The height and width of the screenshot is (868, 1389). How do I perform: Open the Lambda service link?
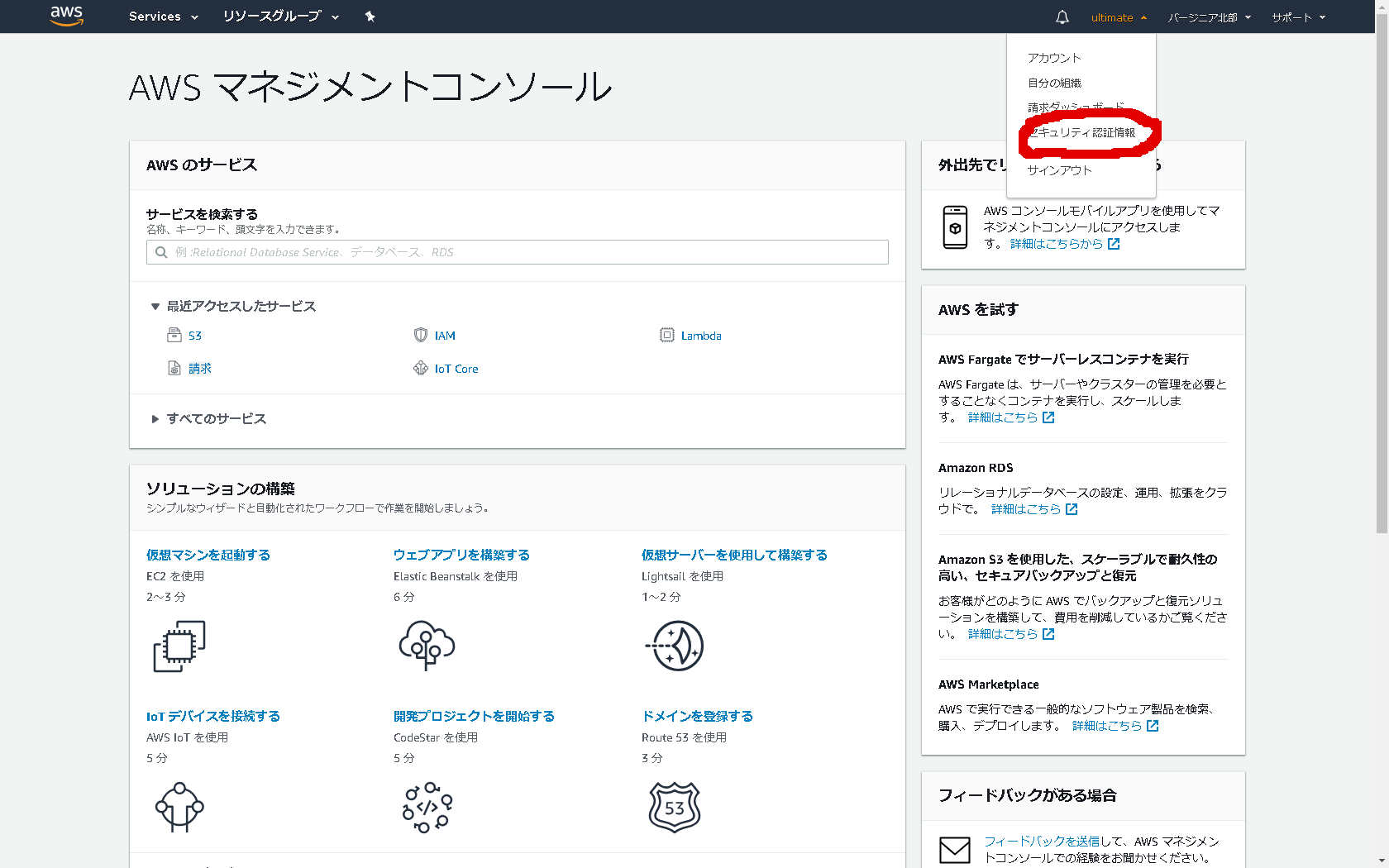[x=701, y=336]
